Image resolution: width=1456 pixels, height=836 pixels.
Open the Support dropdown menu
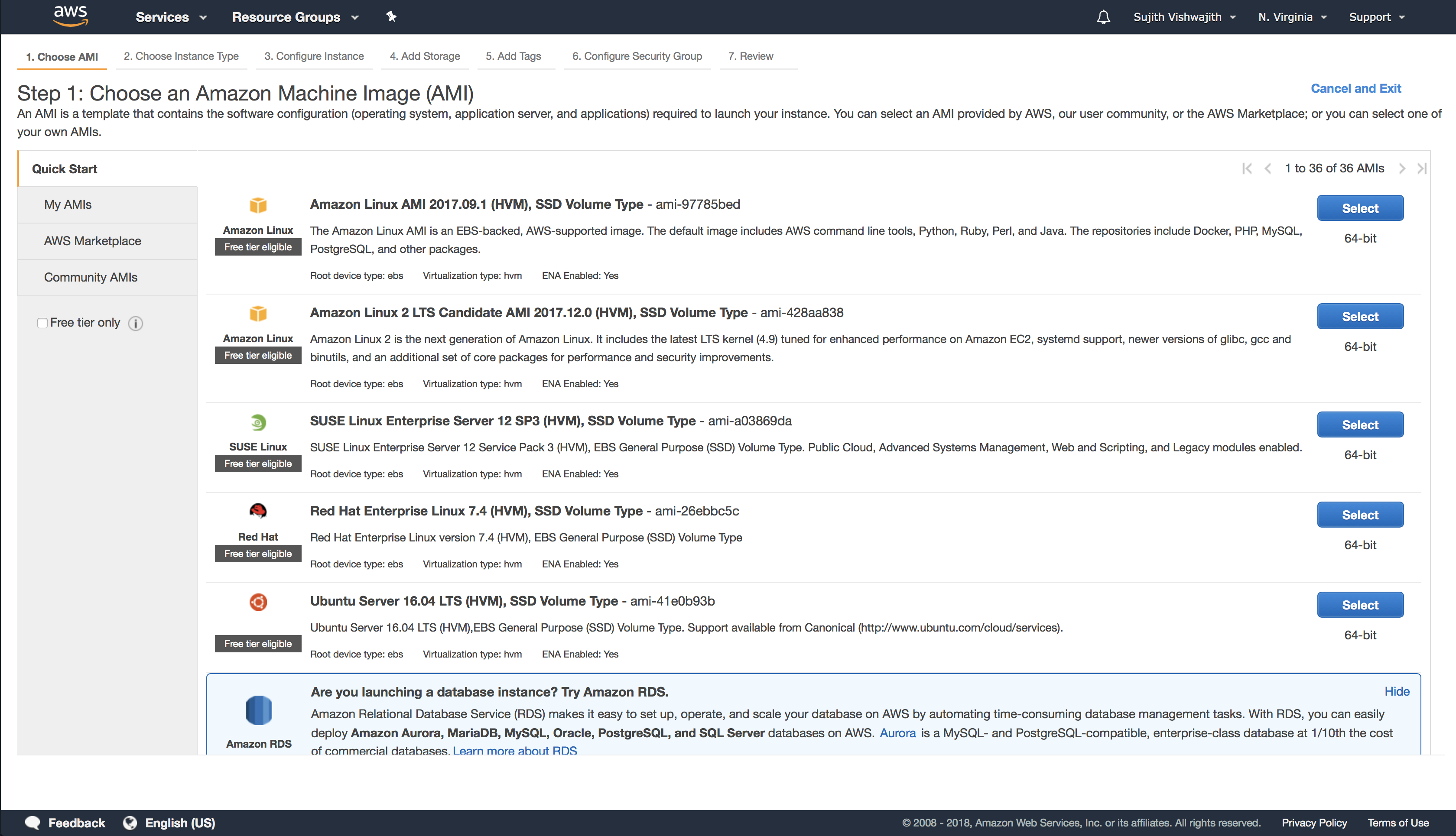(x=1376, y=17)
